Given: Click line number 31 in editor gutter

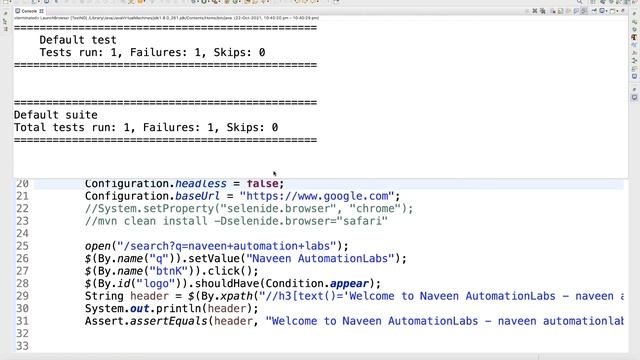Looking at the screenshot, I should point(22,321).
